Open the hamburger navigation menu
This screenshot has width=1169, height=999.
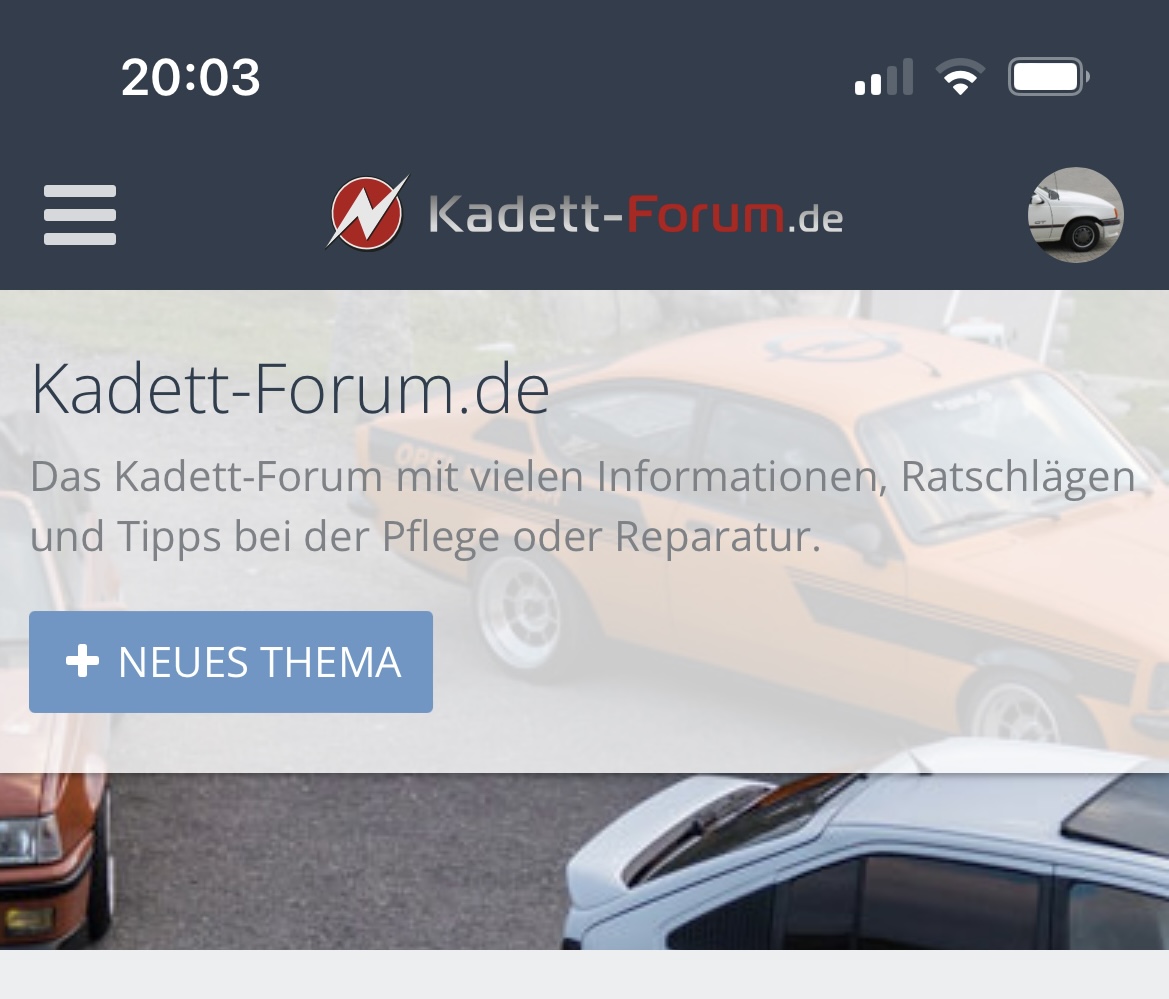tap(80, 215)
